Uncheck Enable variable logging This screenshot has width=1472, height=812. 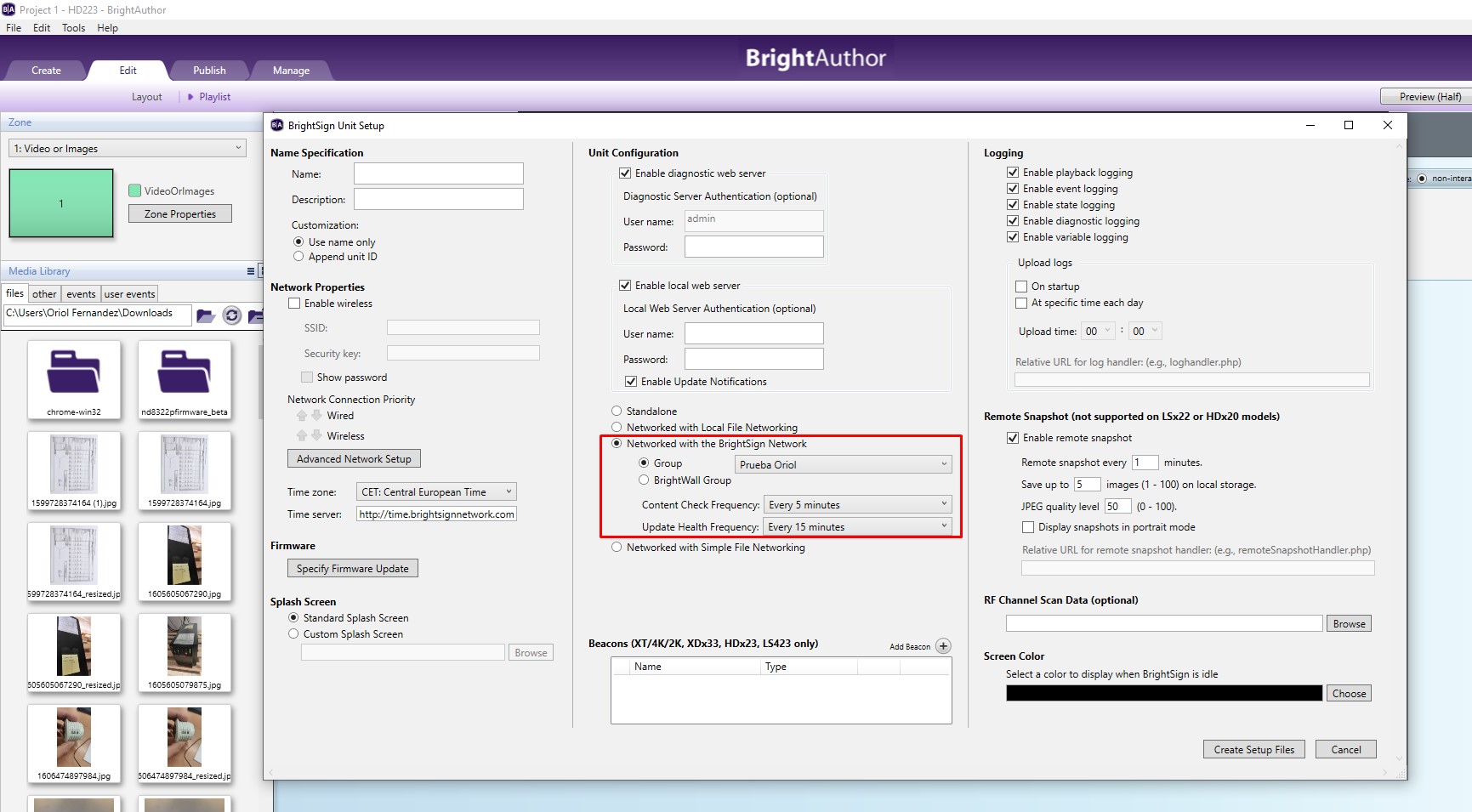pos(1013,237)
